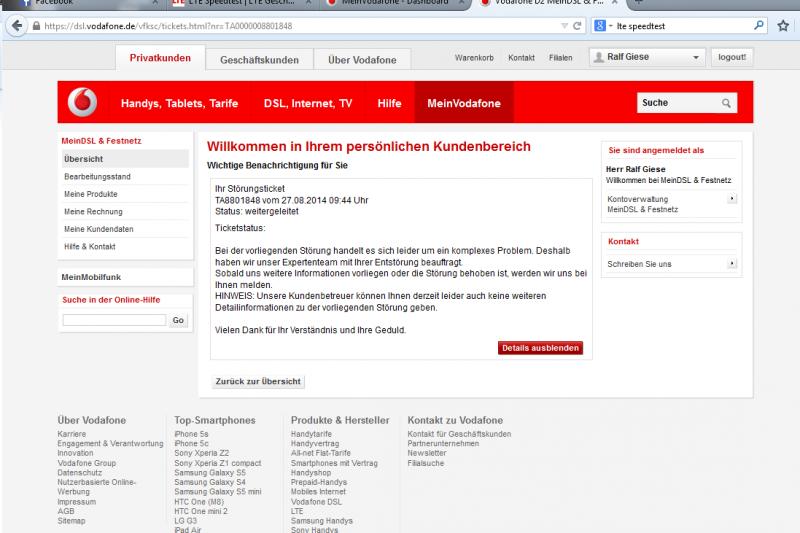Open the MeinVodafone menu

click(464, 103)
